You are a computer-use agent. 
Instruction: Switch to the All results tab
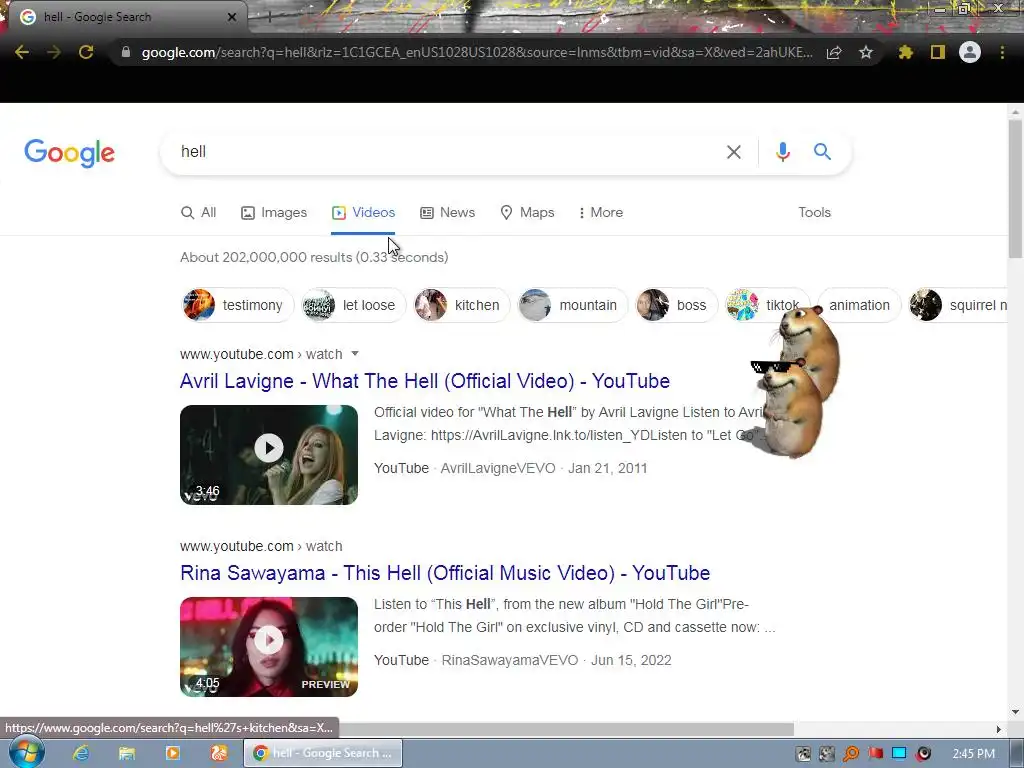tap(199, 212)
